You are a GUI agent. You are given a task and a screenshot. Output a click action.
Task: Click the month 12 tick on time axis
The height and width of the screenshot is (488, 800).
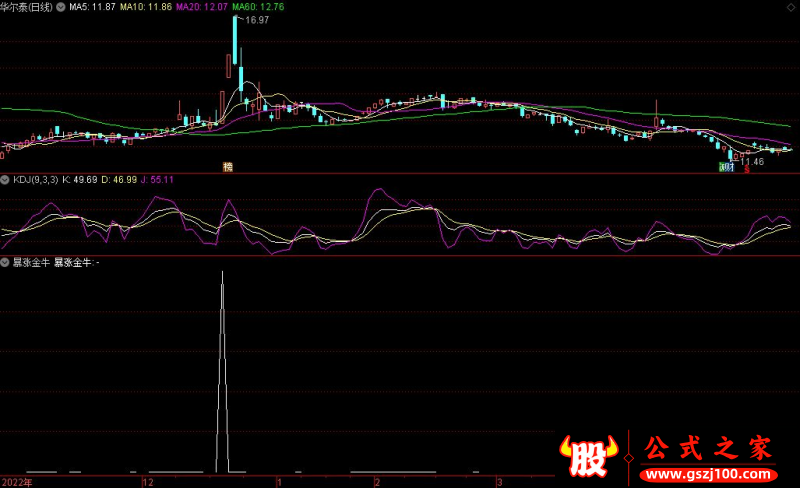point(148,482)
